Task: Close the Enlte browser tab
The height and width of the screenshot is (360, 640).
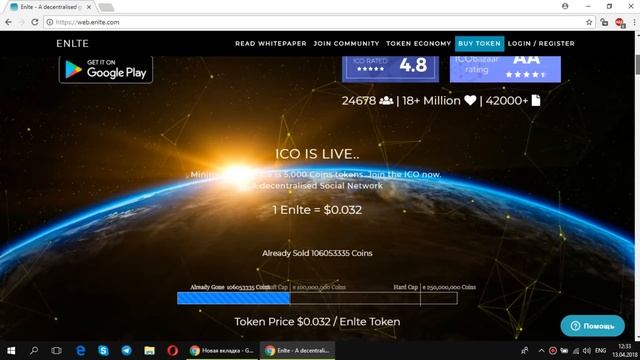Action: tap(89, 7)
